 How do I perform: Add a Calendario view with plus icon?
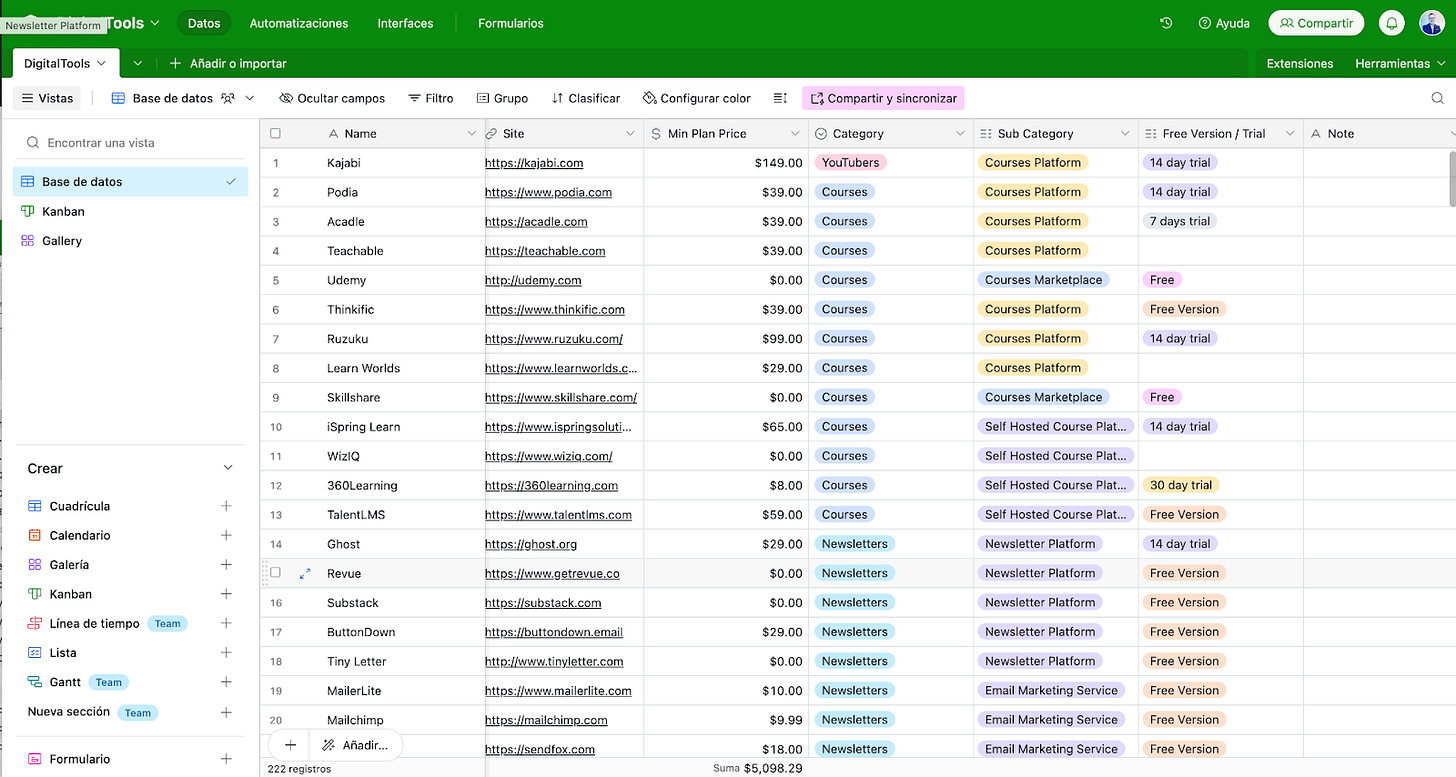tap(226, 535)
